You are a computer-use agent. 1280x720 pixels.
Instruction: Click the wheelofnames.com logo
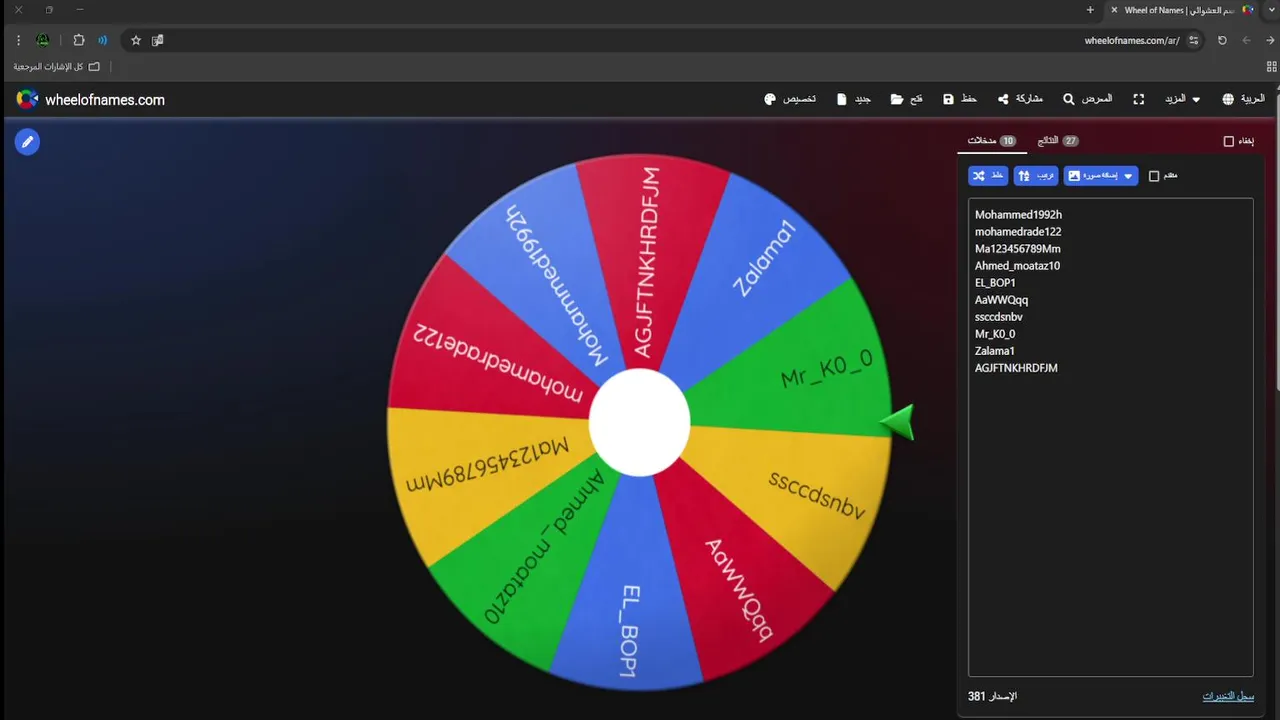(x=91, y=100)
